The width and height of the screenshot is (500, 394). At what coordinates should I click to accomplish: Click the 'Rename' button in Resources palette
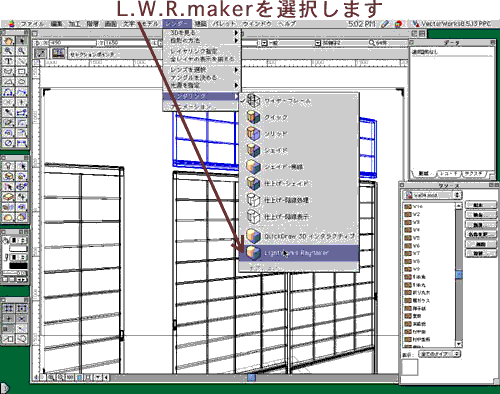(x=480, y=234)
